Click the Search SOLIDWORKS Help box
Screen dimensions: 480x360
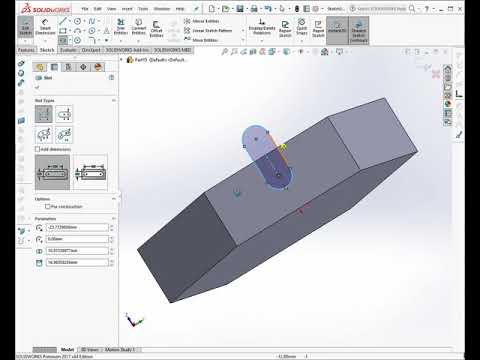pos(381,9)
